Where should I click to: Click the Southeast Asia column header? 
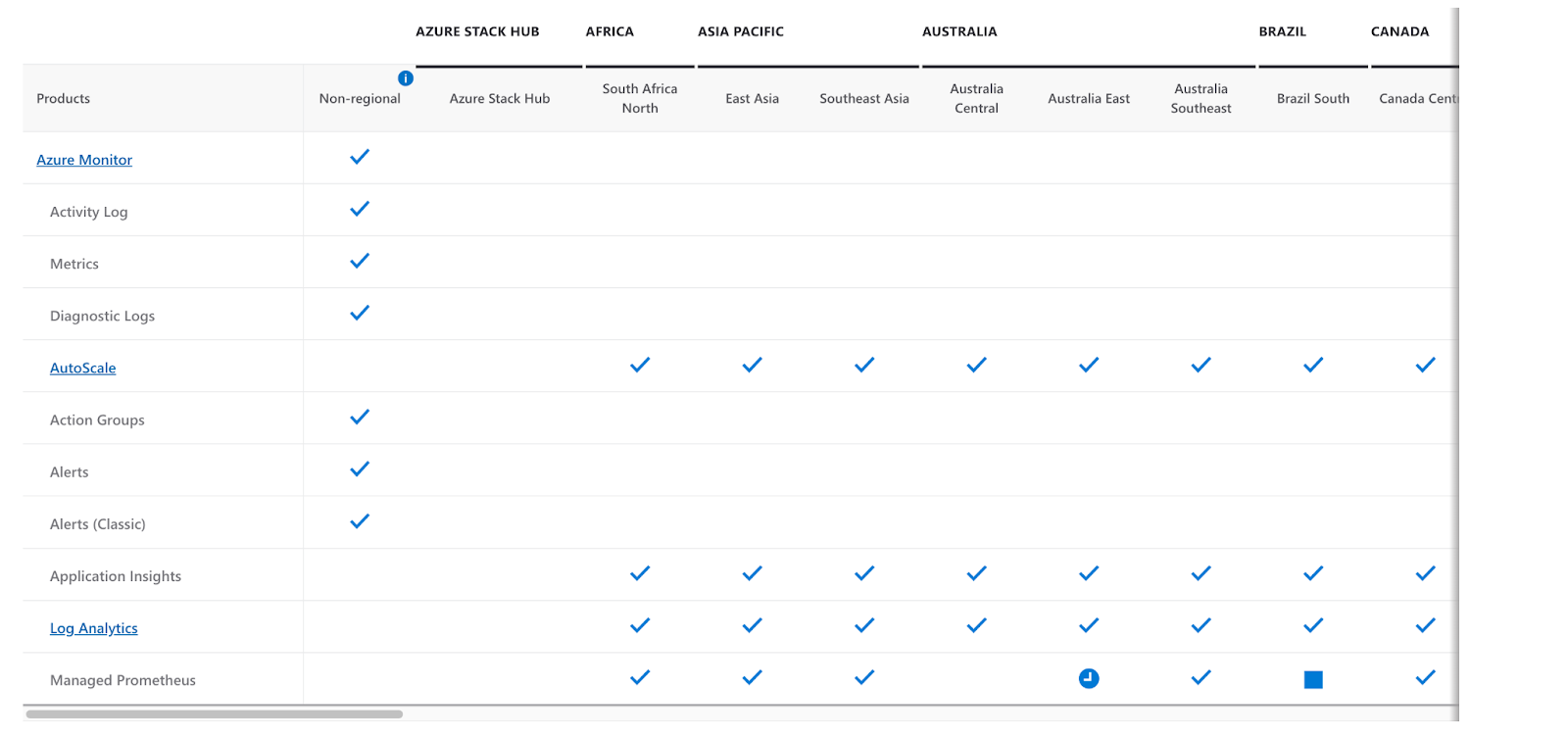point(864,98)
